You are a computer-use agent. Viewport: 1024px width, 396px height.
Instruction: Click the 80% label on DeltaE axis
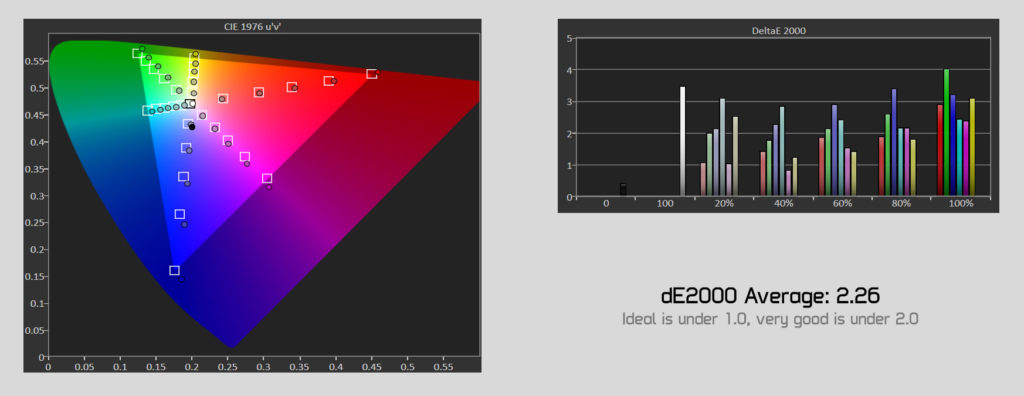tap(901, 203)
